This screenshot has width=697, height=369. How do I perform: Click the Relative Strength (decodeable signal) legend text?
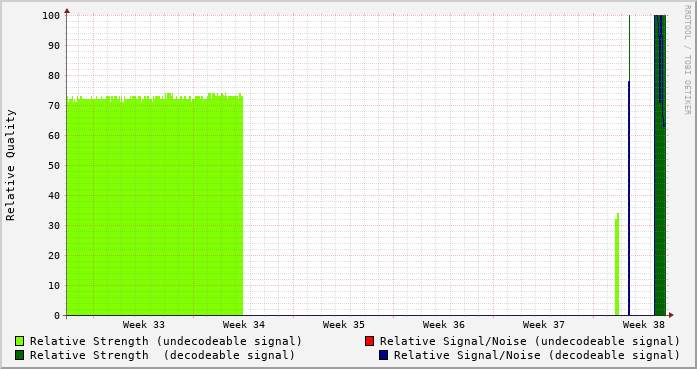tap(162, 355)
